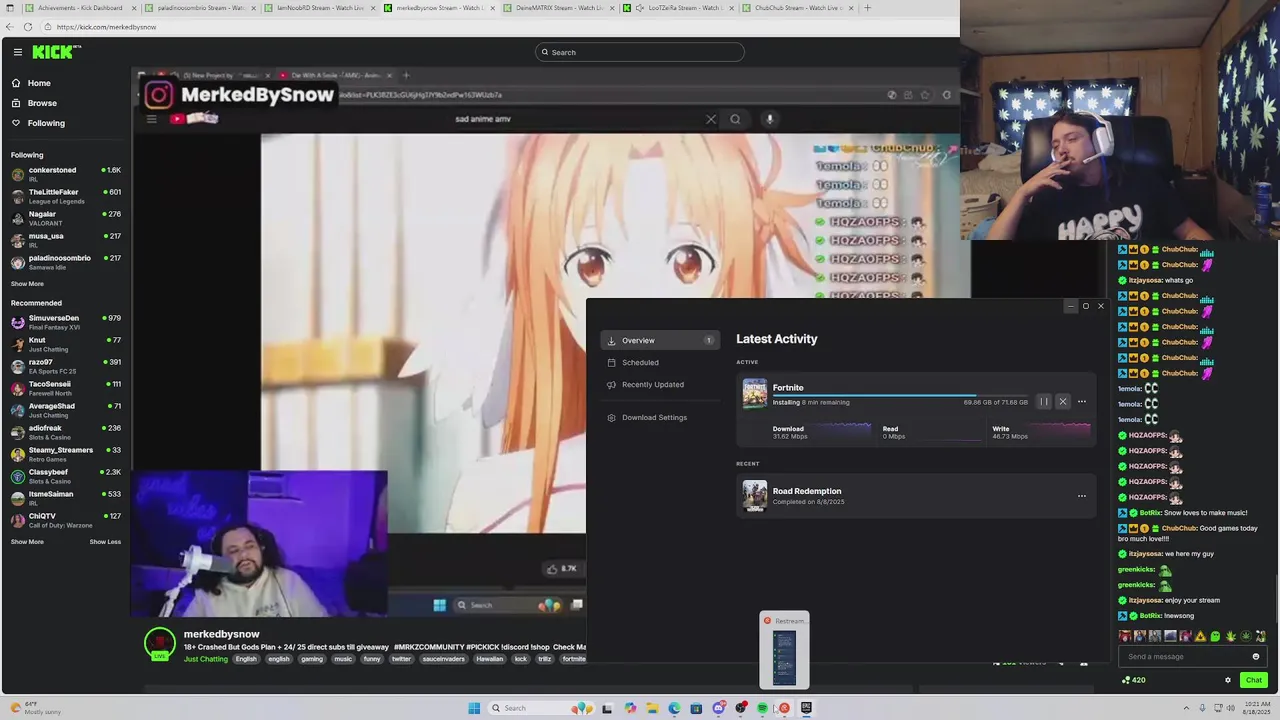Open Nagalar VALORANT channel
Screen dimensions: 1280x720
point(65,218)
